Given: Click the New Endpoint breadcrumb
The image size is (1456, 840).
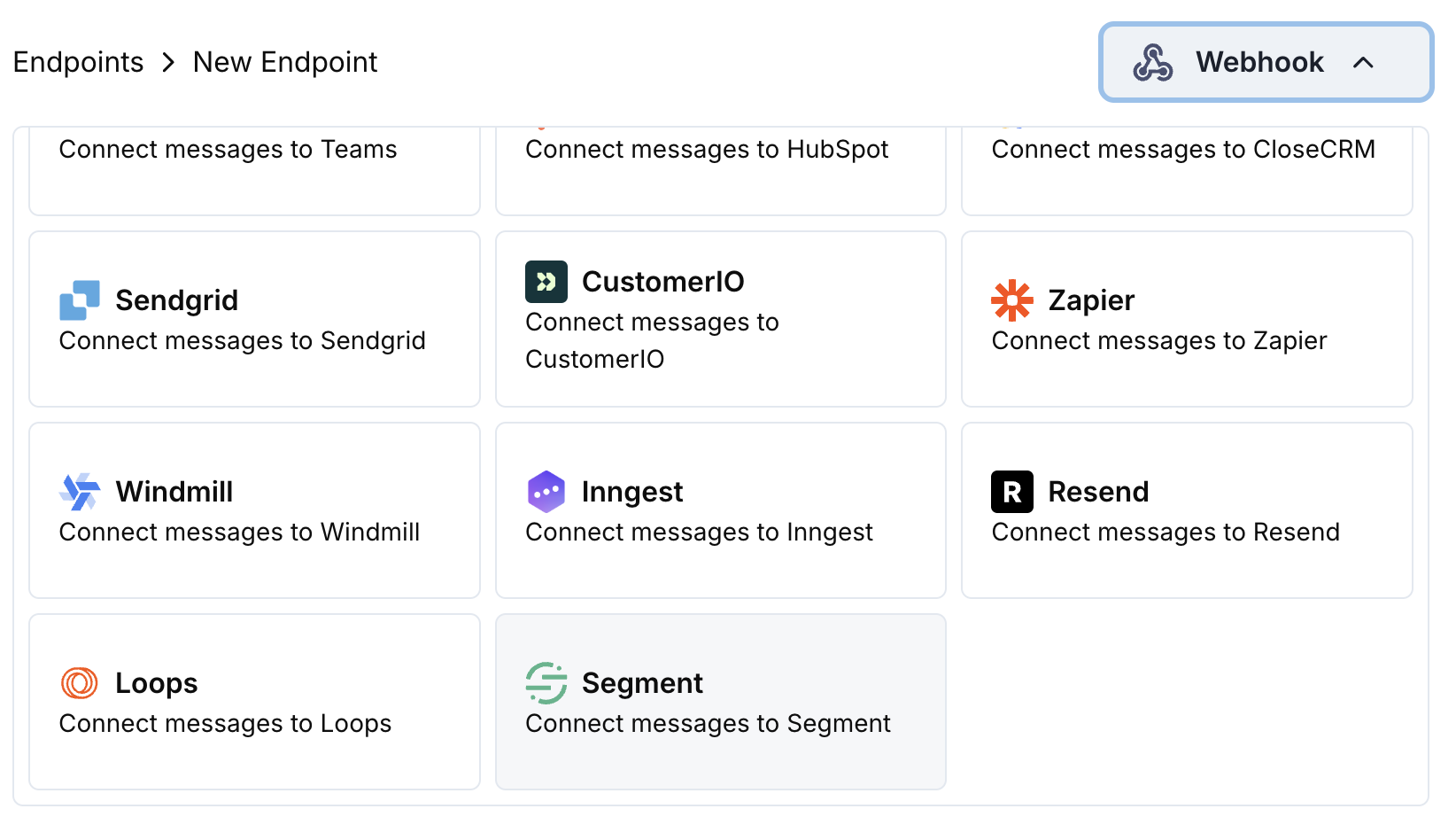Looking at the screenshot, I should [285, 62].
